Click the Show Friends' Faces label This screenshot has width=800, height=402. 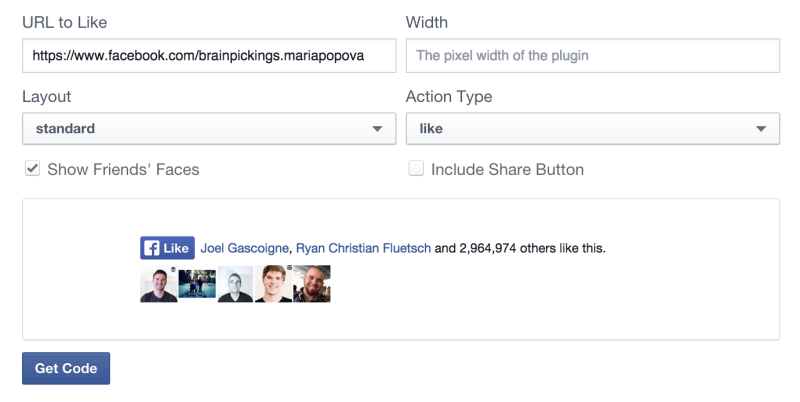(123, 169)
